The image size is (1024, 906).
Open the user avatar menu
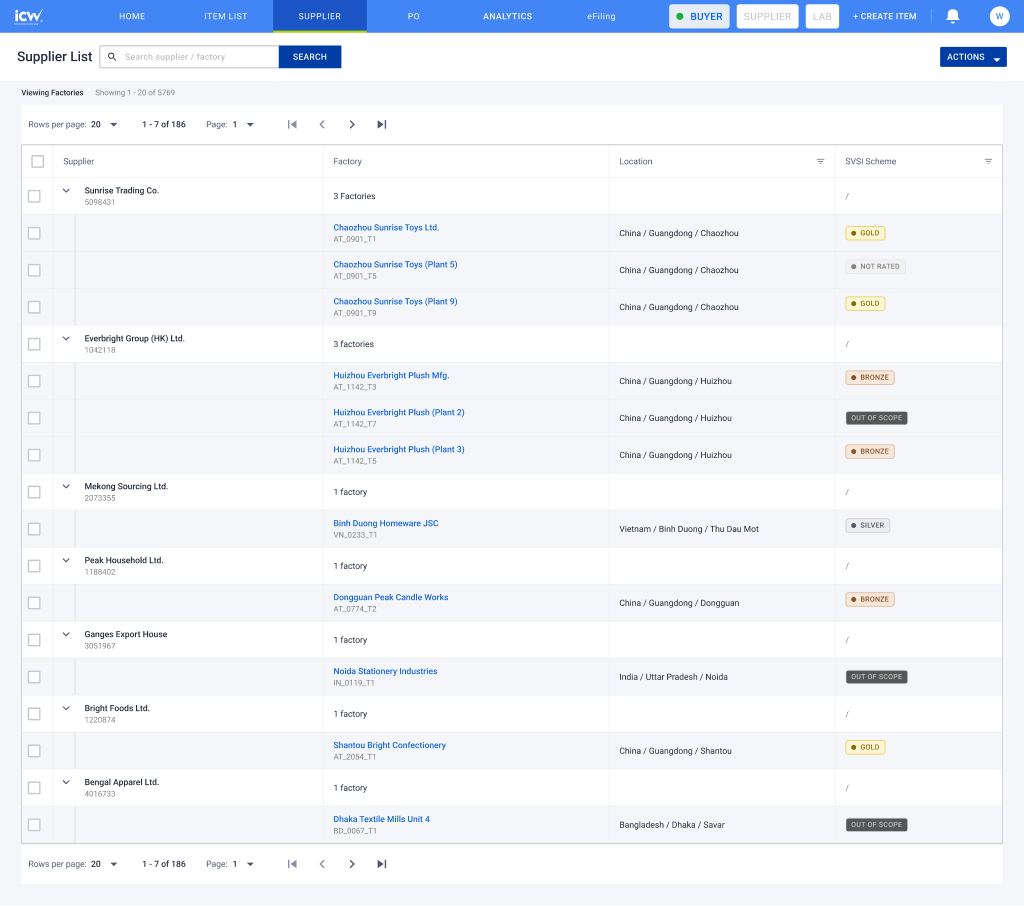click(x=999, y=16)
